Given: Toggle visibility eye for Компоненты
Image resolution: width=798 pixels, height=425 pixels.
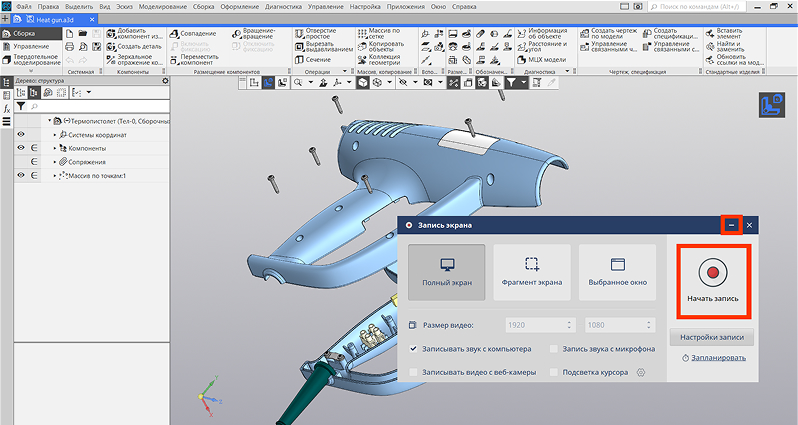Looking at the screenshot, I should [21, 148].
